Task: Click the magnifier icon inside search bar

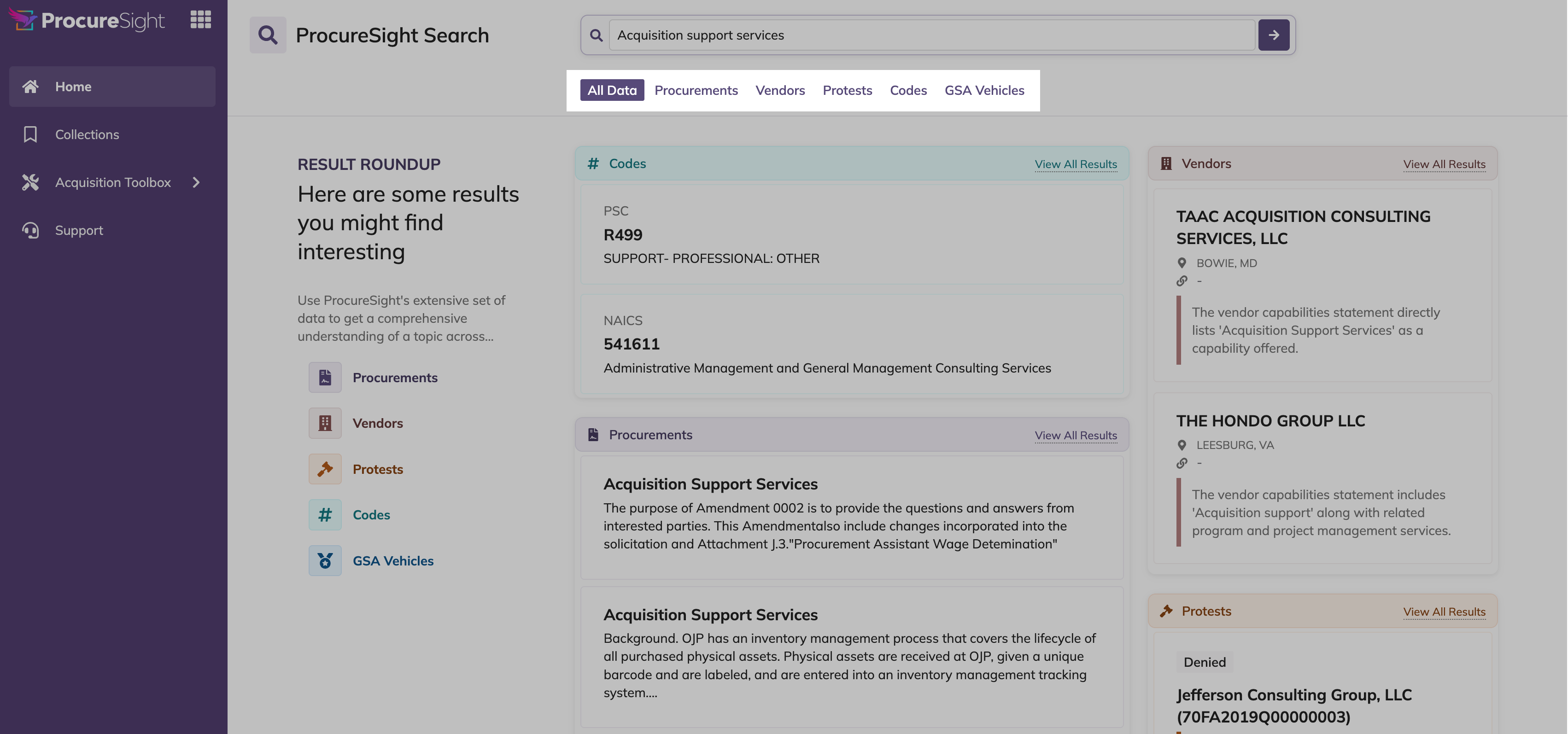Action: tap(597, 35)
